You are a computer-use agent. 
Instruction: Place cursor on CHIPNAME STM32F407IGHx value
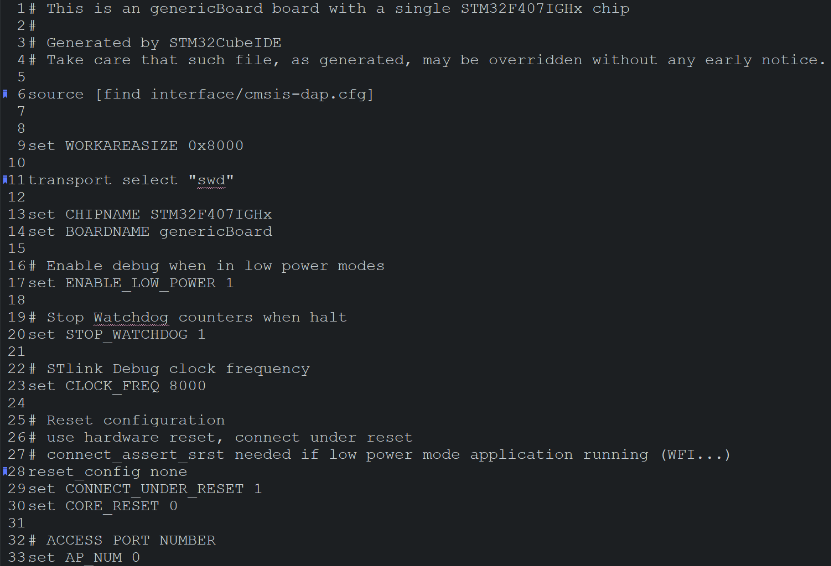pos(211,214)
